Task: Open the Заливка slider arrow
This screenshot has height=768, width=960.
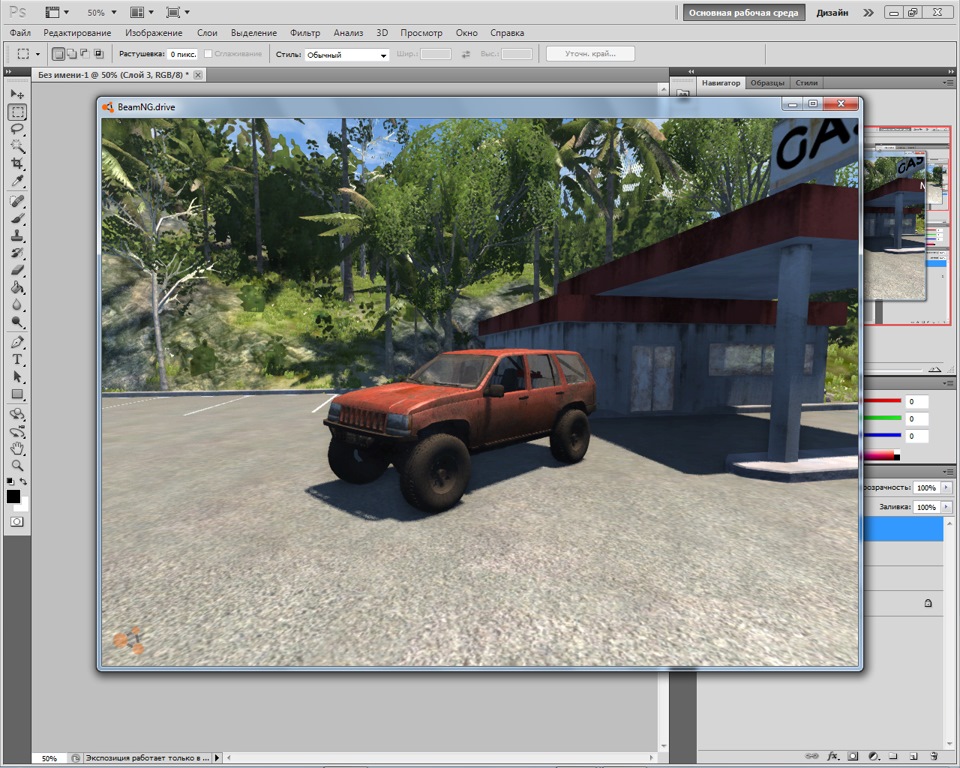Action: [947, 507]
